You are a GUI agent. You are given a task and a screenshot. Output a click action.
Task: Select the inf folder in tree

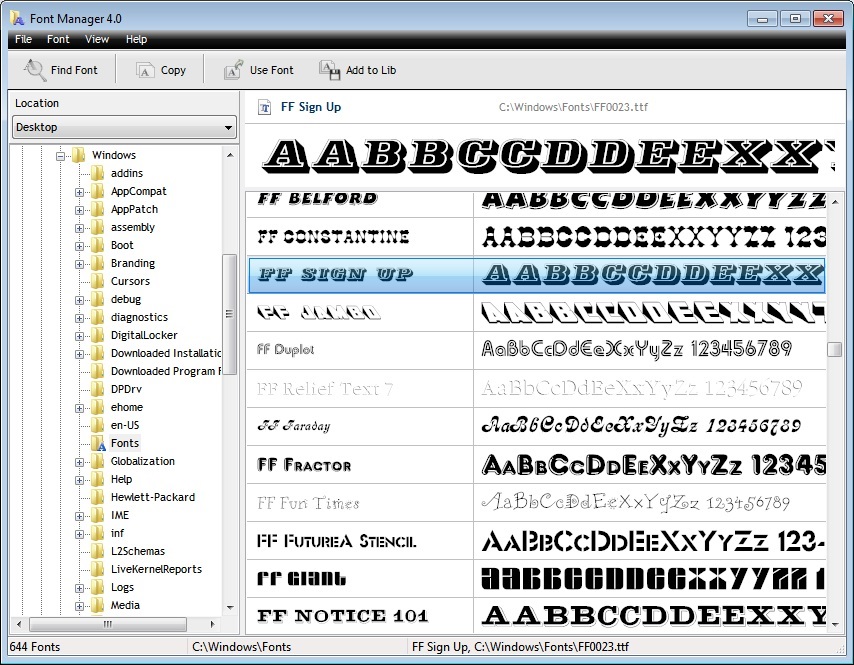coord(117,533)
